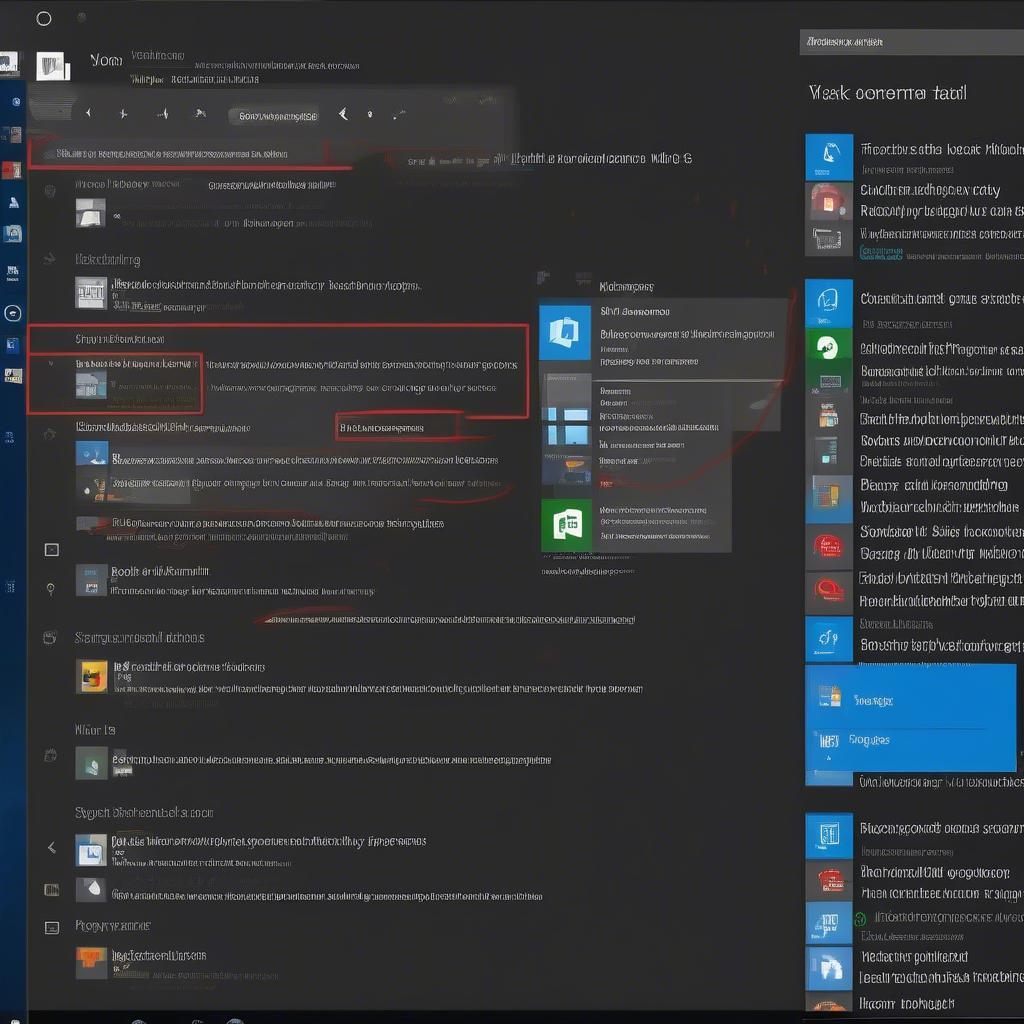Click the bold left chevron right of the pill button
1024x1024 pixels.
tap(343, 114)
